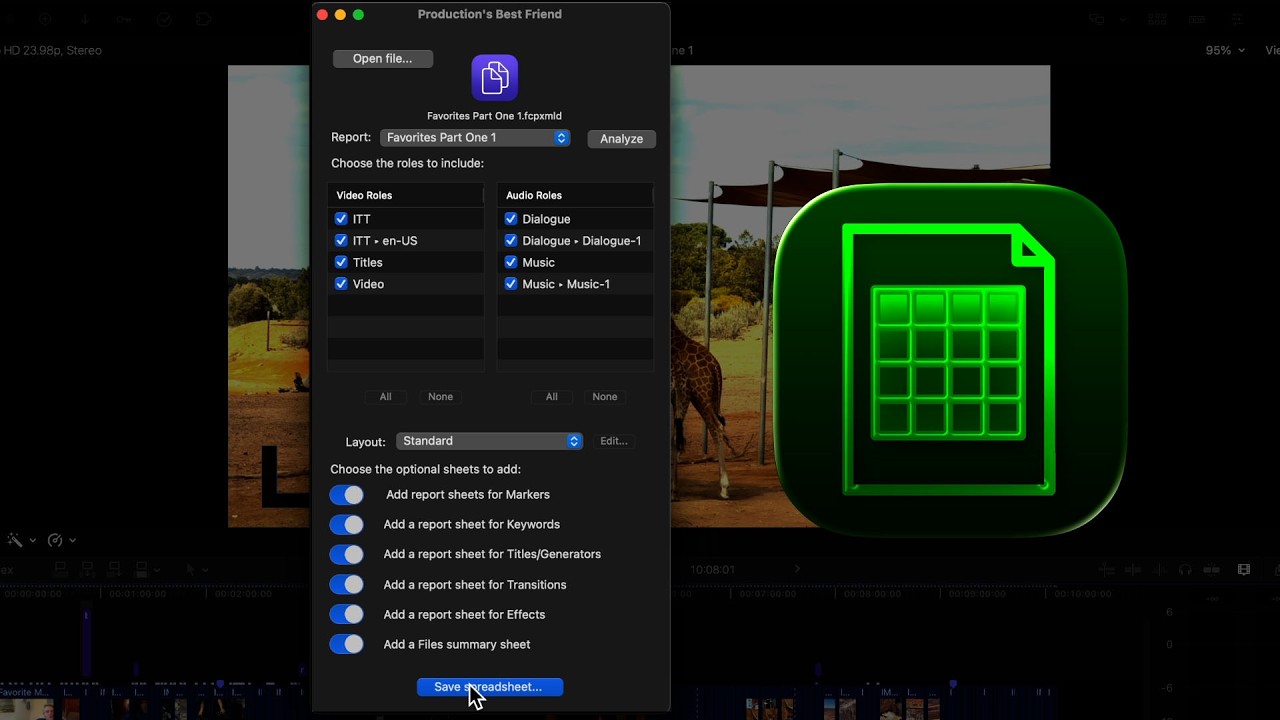Click the Save spreadsheet... button
Screen dimensions: 1280x720
pyautogui.click(x=489, y=687)
